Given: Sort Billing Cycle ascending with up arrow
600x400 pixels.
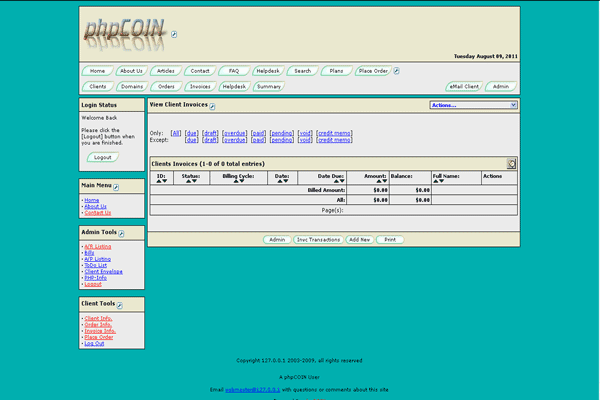Looking at the screenshot, I should 236,181.
